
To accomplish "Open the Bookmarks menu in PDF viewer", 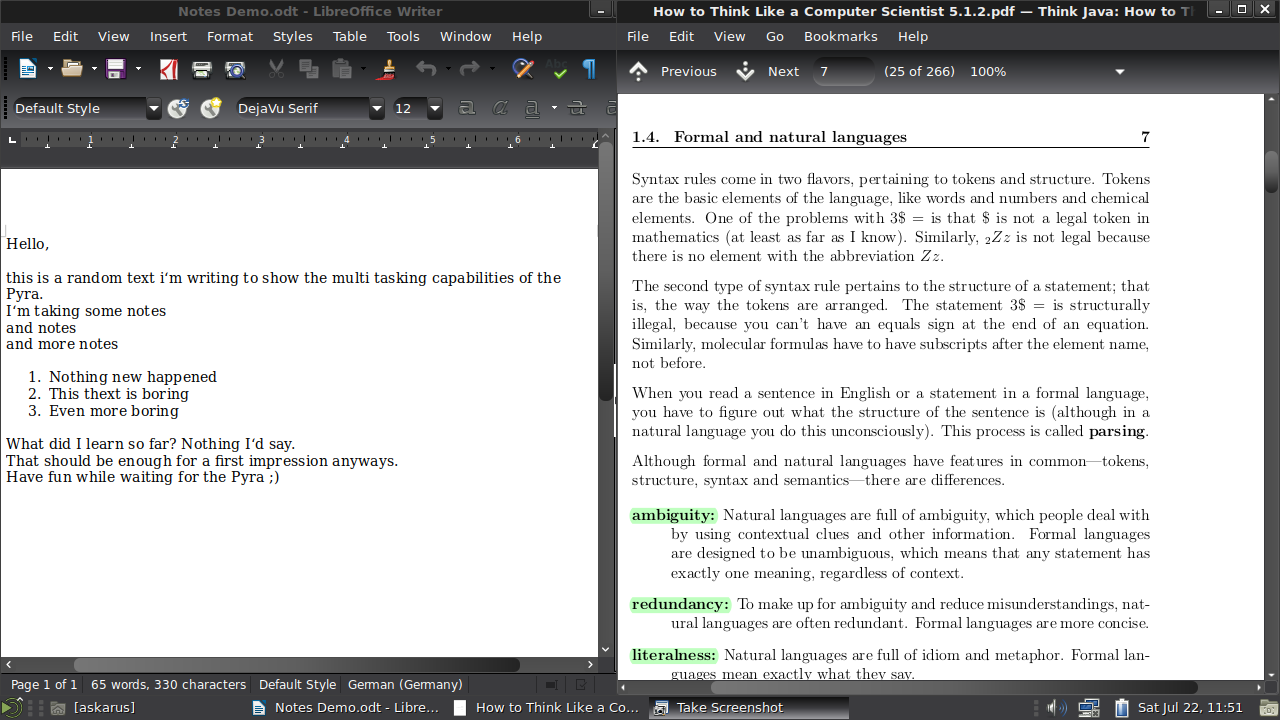I will tap(840, 36).
